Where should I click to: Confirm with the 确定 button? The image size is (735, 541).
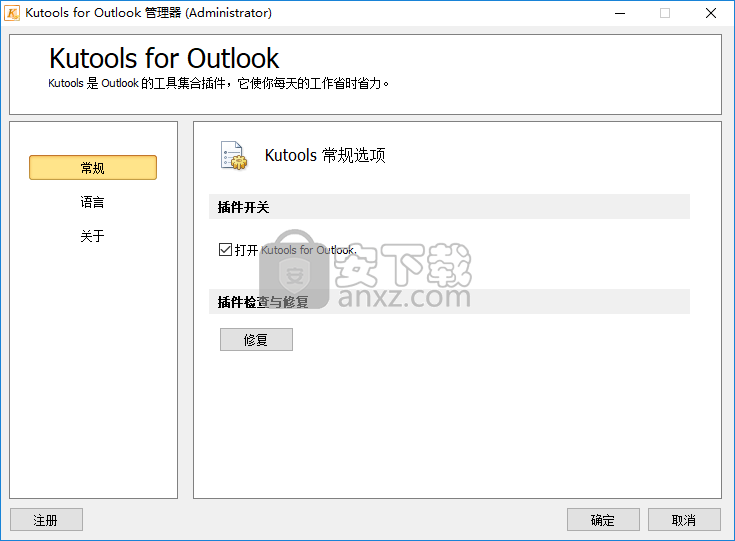coord(603,520)
